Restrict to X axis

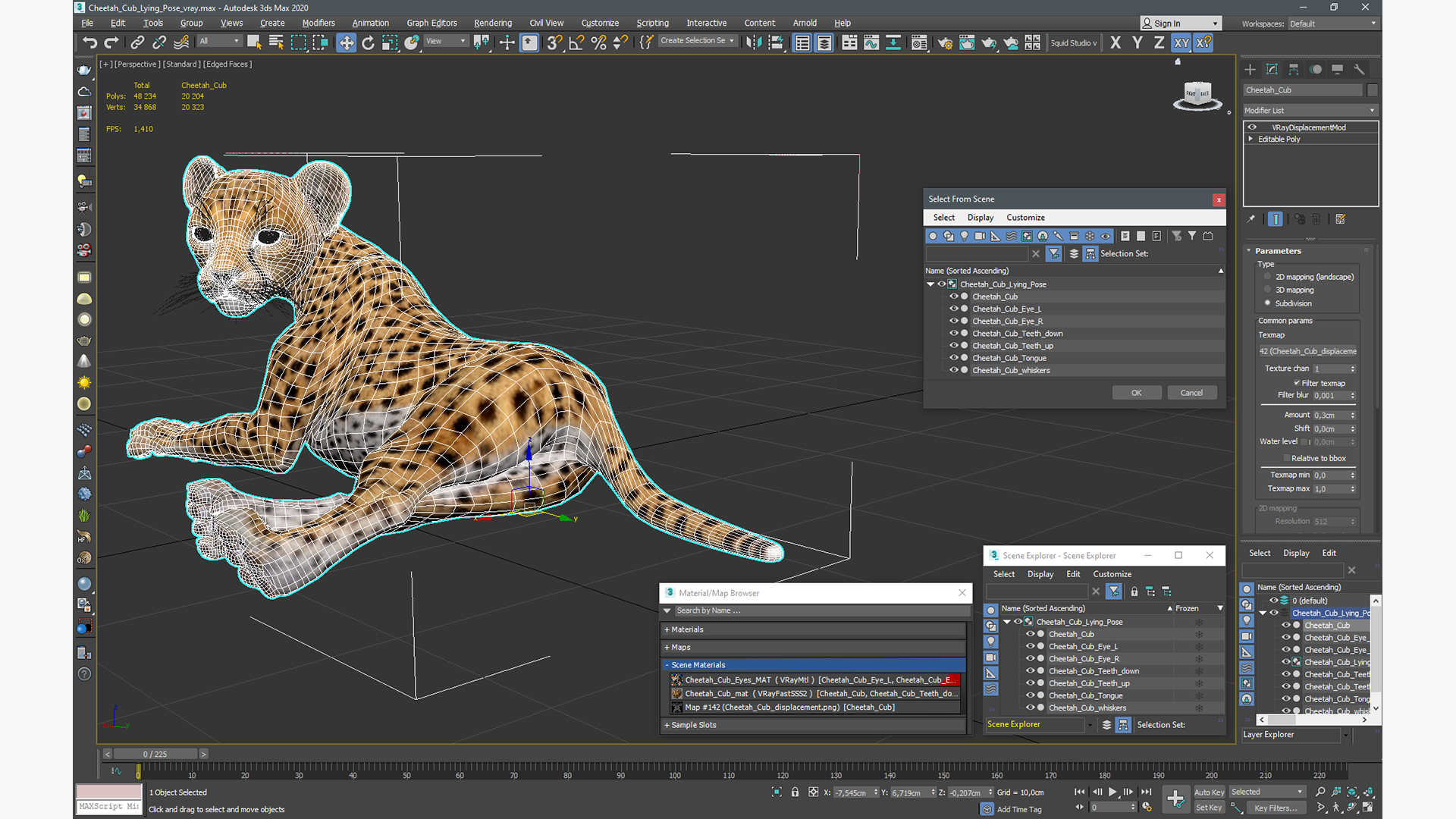[x=1116, y=42]
